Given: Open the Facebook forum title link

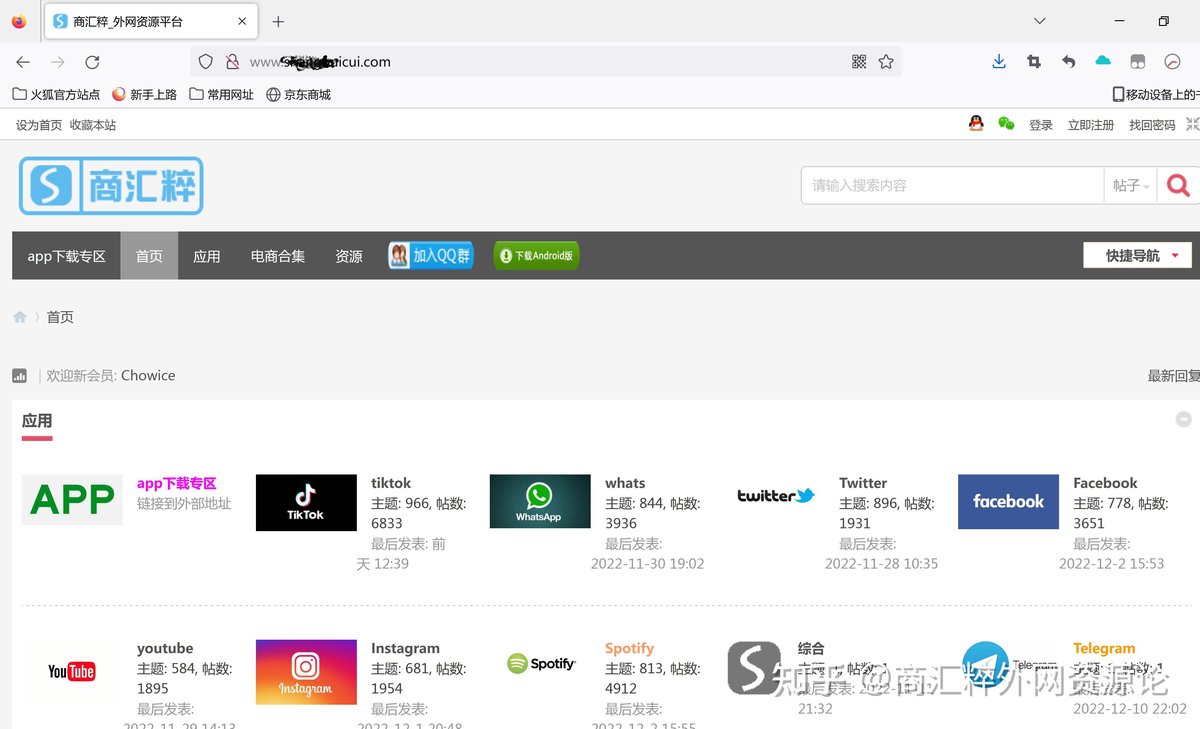Looking at the screenshot, I should coord(1105,483).
